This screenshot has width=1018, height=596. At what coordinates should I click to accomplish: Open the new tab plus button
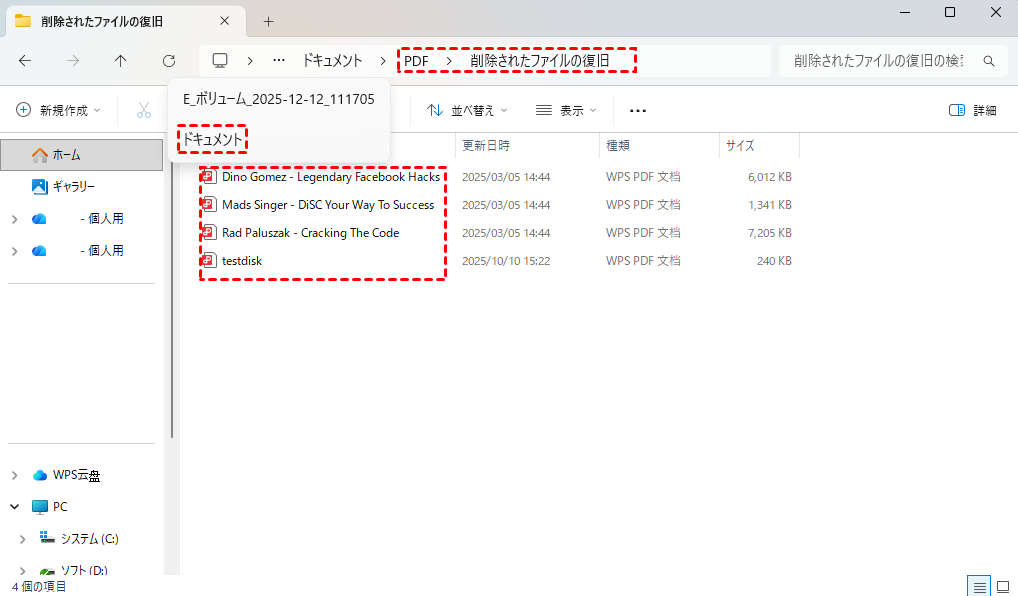268,21
